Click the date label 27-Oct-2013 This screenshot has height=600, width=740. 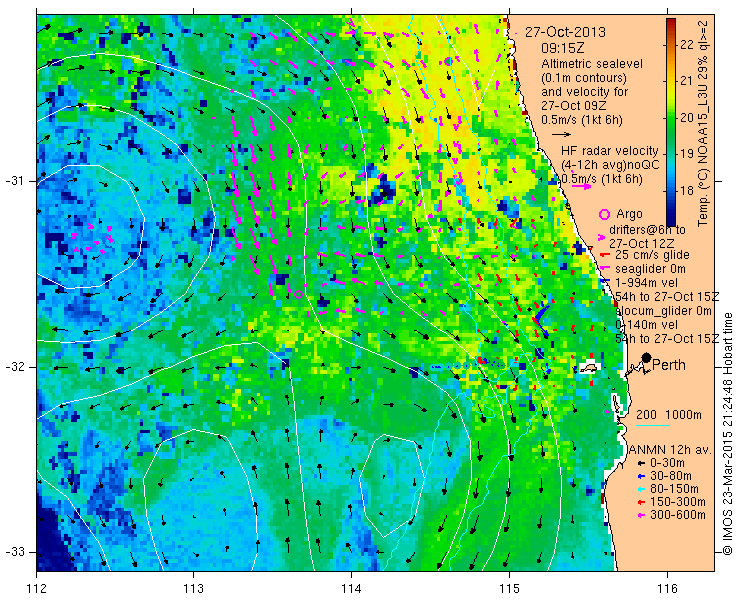click(x=565, y=32)
